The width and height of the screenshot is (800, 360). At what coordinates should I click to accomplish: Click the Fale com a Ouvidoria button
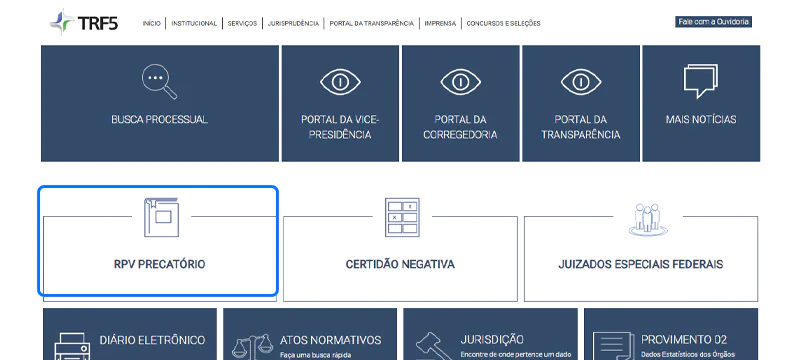(x=713, y=22)
